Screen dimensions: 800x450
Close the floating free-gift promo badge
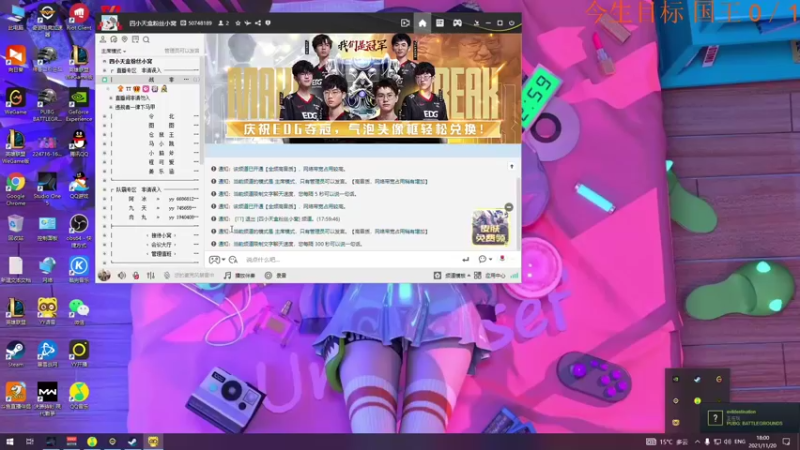(509, 207)
